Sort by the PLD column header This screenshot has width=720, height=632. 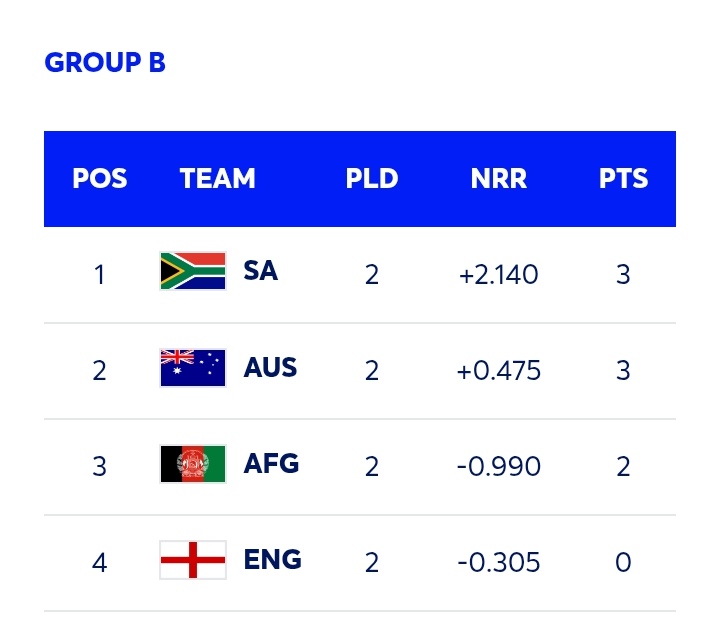[372, 179]
